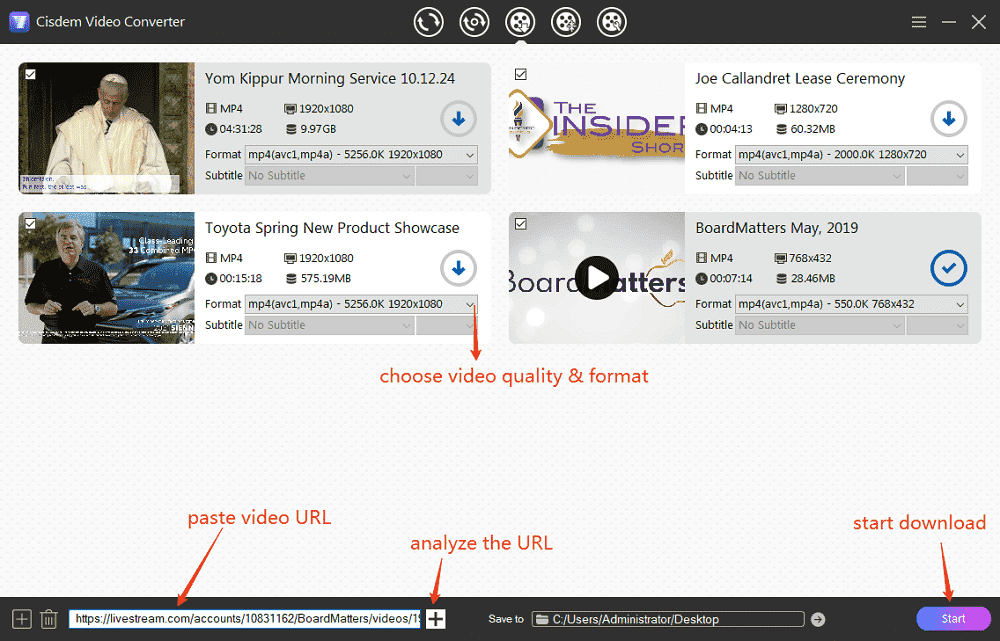Open Subtitle dropdown for Joe Callandret video

coord(820,175)
